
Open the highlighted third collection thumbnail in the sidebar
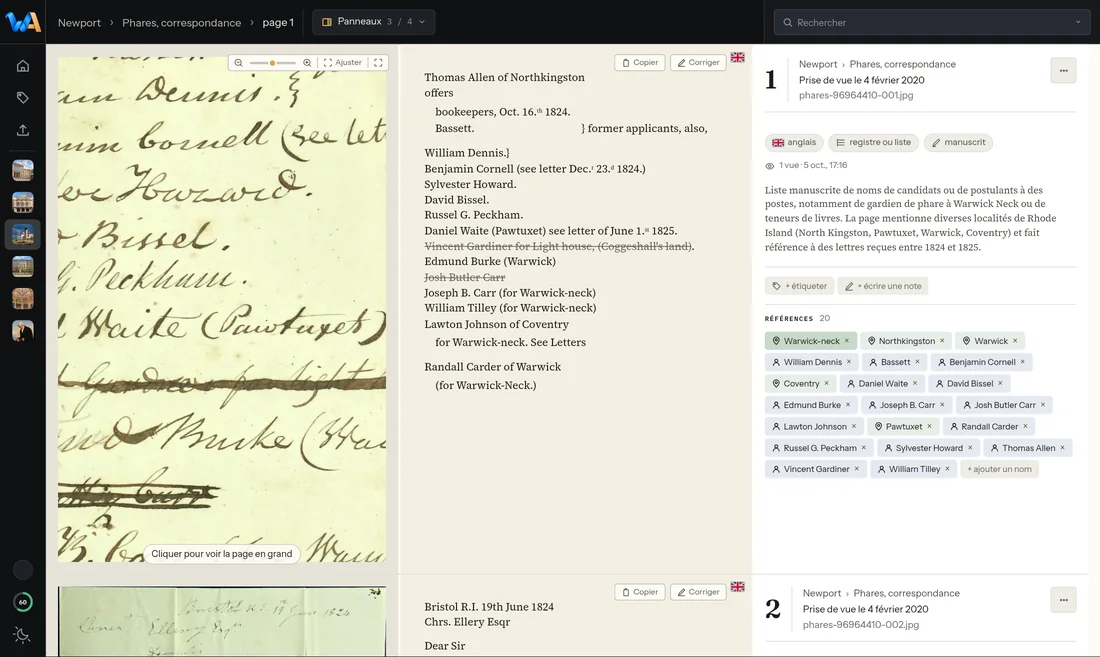pos(22,235)
